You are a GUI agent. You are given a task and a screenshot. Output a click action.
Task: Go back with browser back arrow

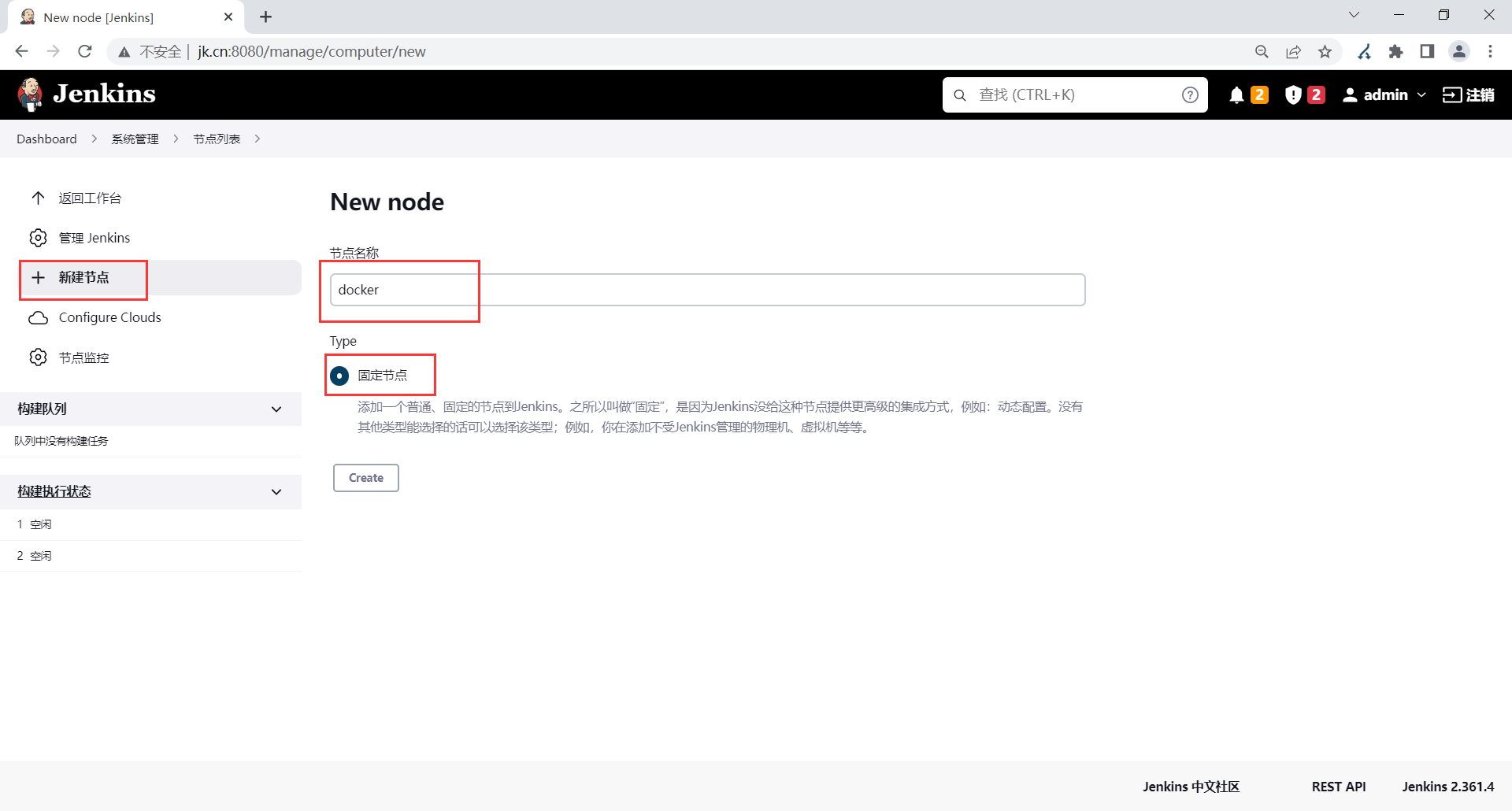tap(21, 51)
